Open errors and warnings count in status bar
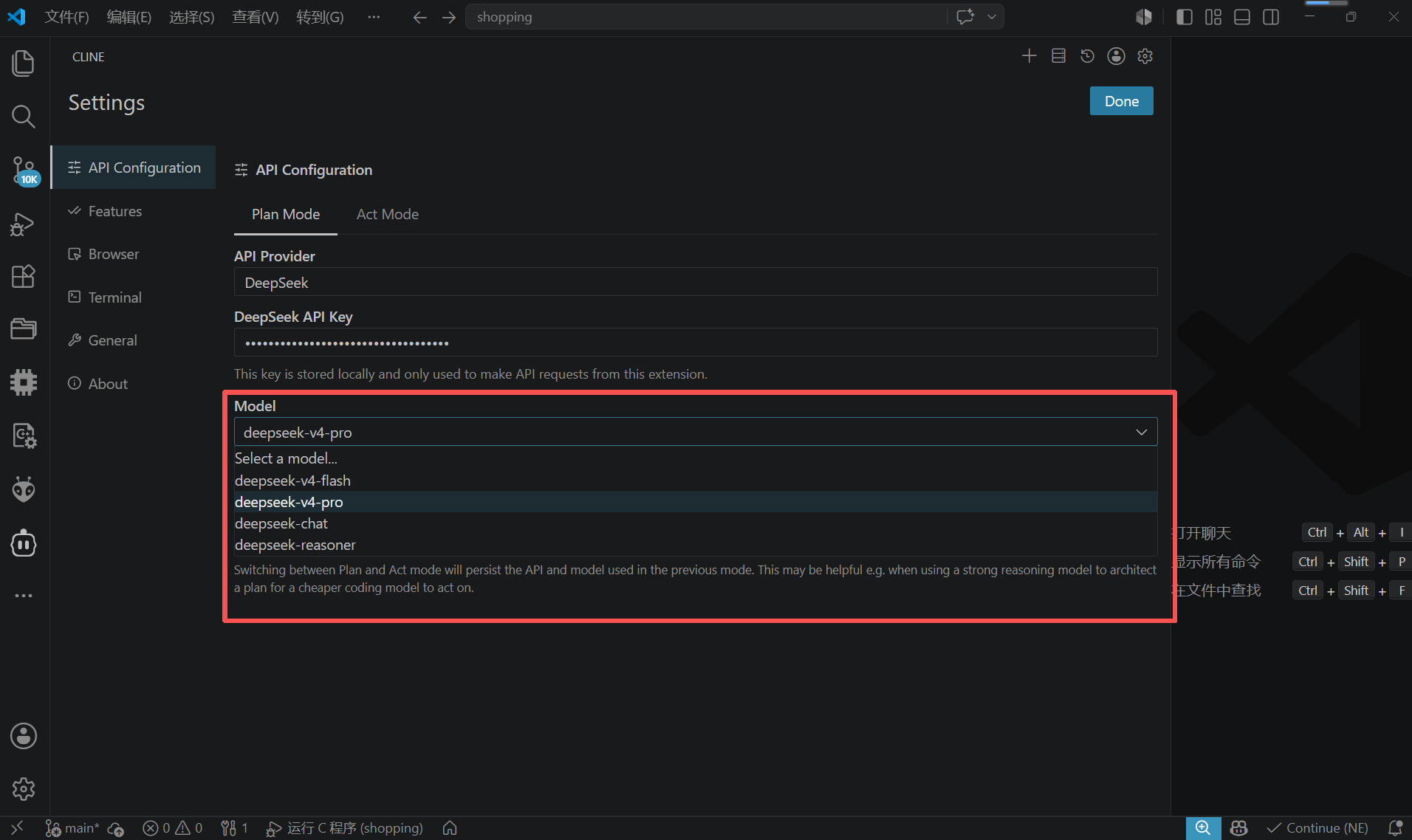The image size is (1412, 840). (x=173, y=828)
